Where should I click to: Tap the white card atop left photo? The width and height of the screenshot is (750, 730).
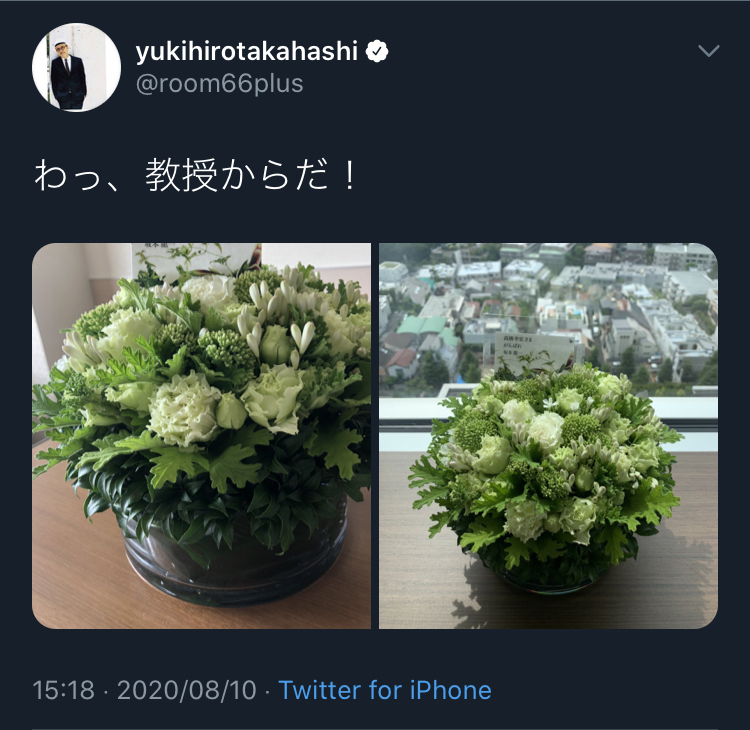(x=196, y=262)
